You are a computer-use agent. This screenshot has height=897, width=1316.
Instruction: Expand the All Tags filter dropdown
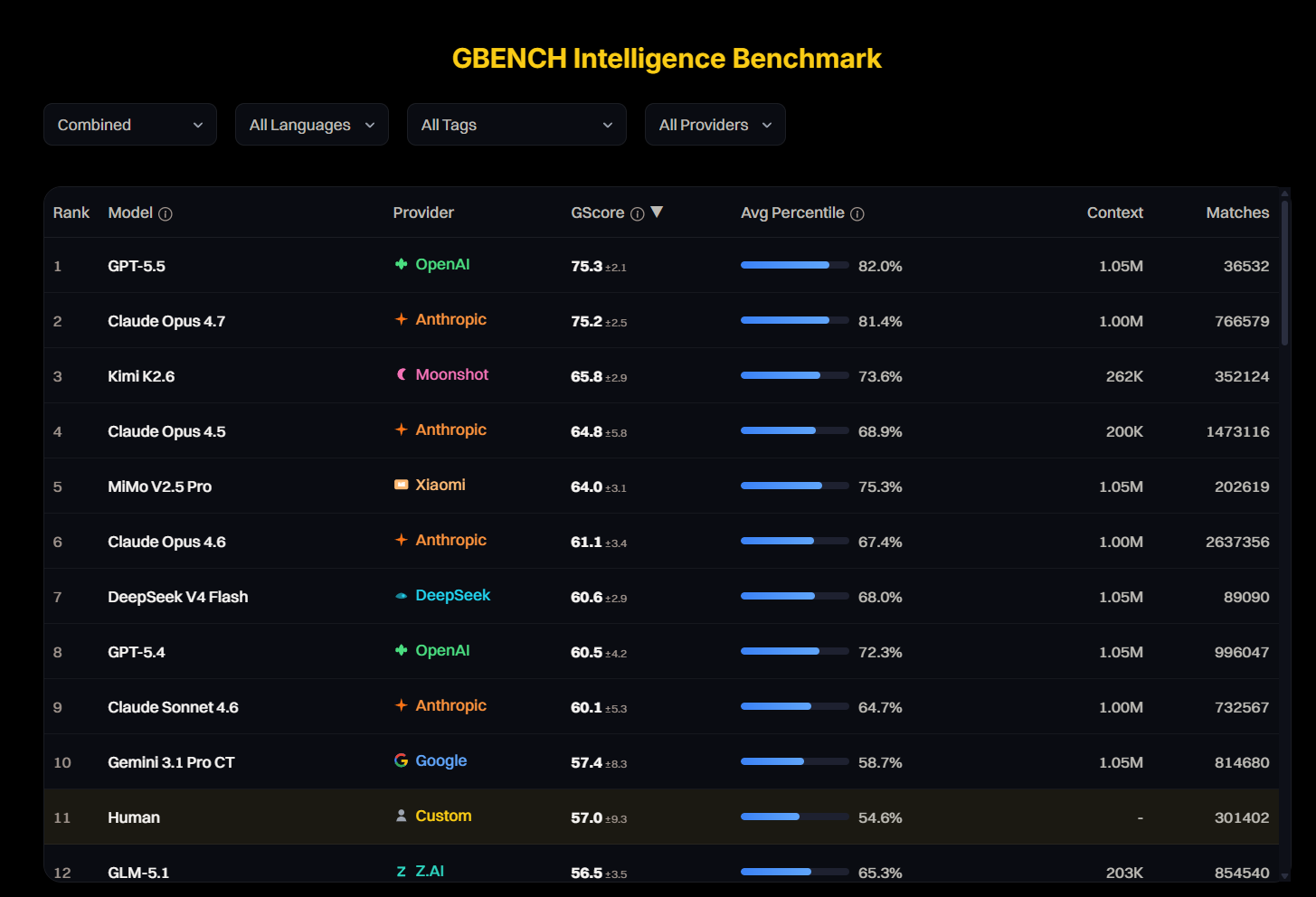tap(516, 125)
